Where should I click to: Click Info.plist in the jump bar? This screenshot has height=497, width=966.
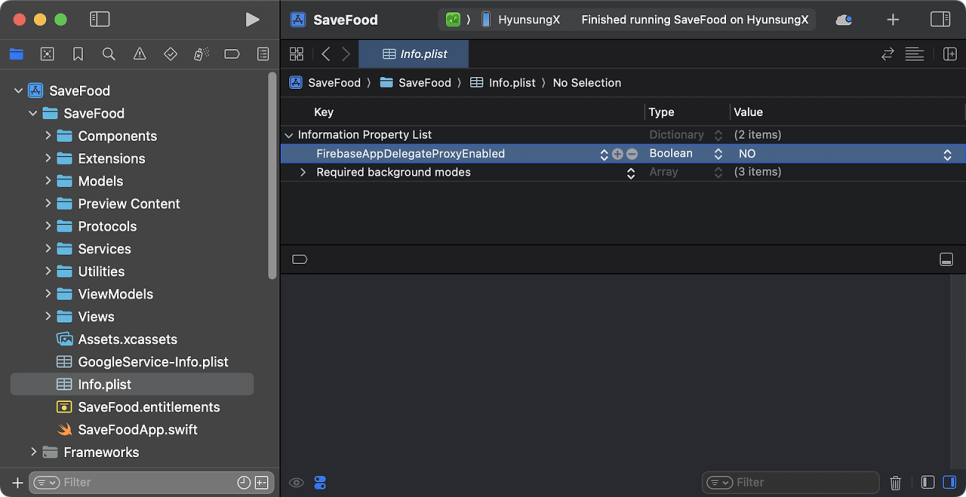[503, 83]
